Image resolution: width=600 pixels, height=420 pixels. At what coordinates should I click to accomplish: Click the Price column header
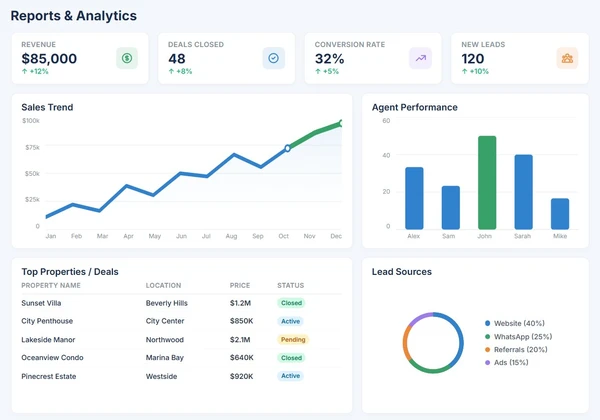click(x=240, y=285)
